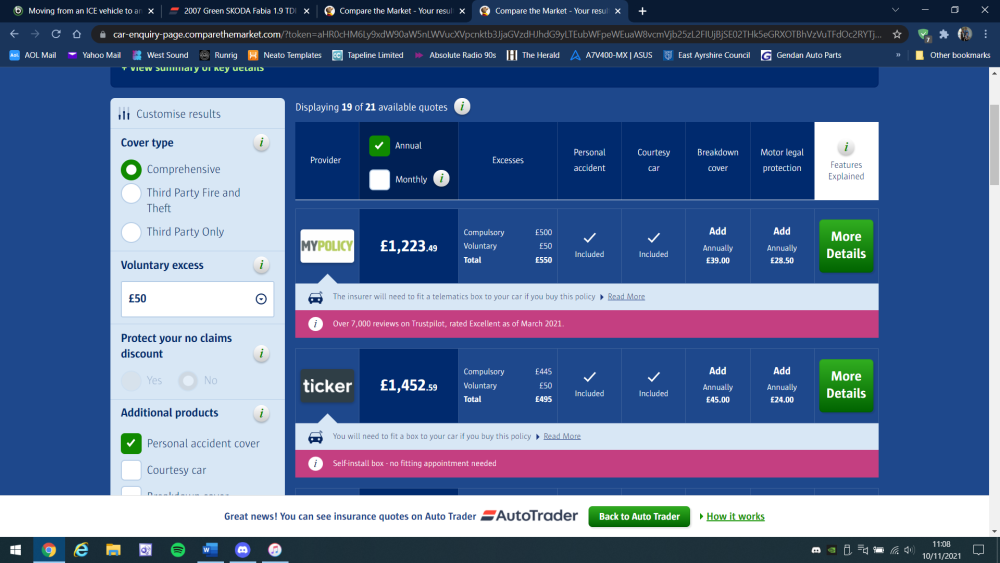Open Absolute Radio 90s bookmark
This screenshot has width=1000, height=563.
[x=455, y=55]
